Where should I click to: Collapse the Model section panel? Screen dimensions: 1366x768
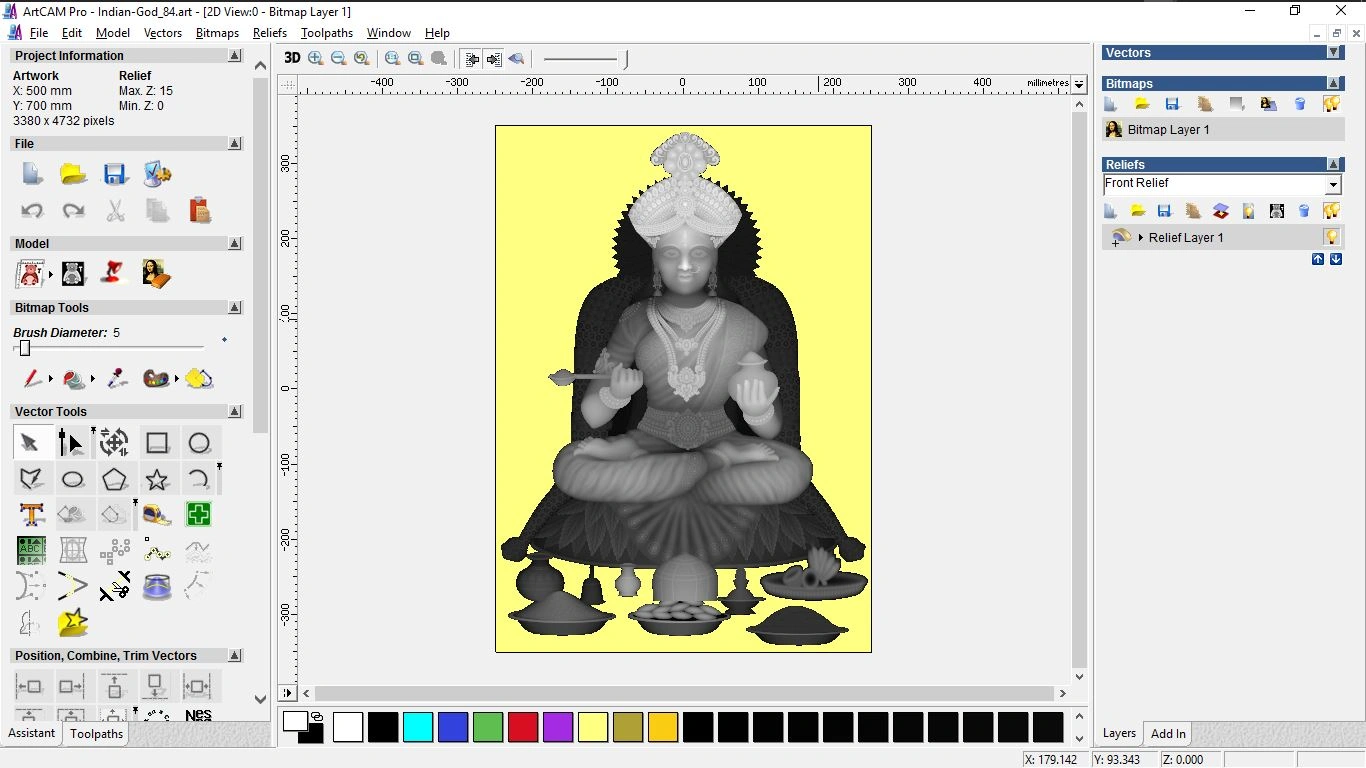coord(235,243)
